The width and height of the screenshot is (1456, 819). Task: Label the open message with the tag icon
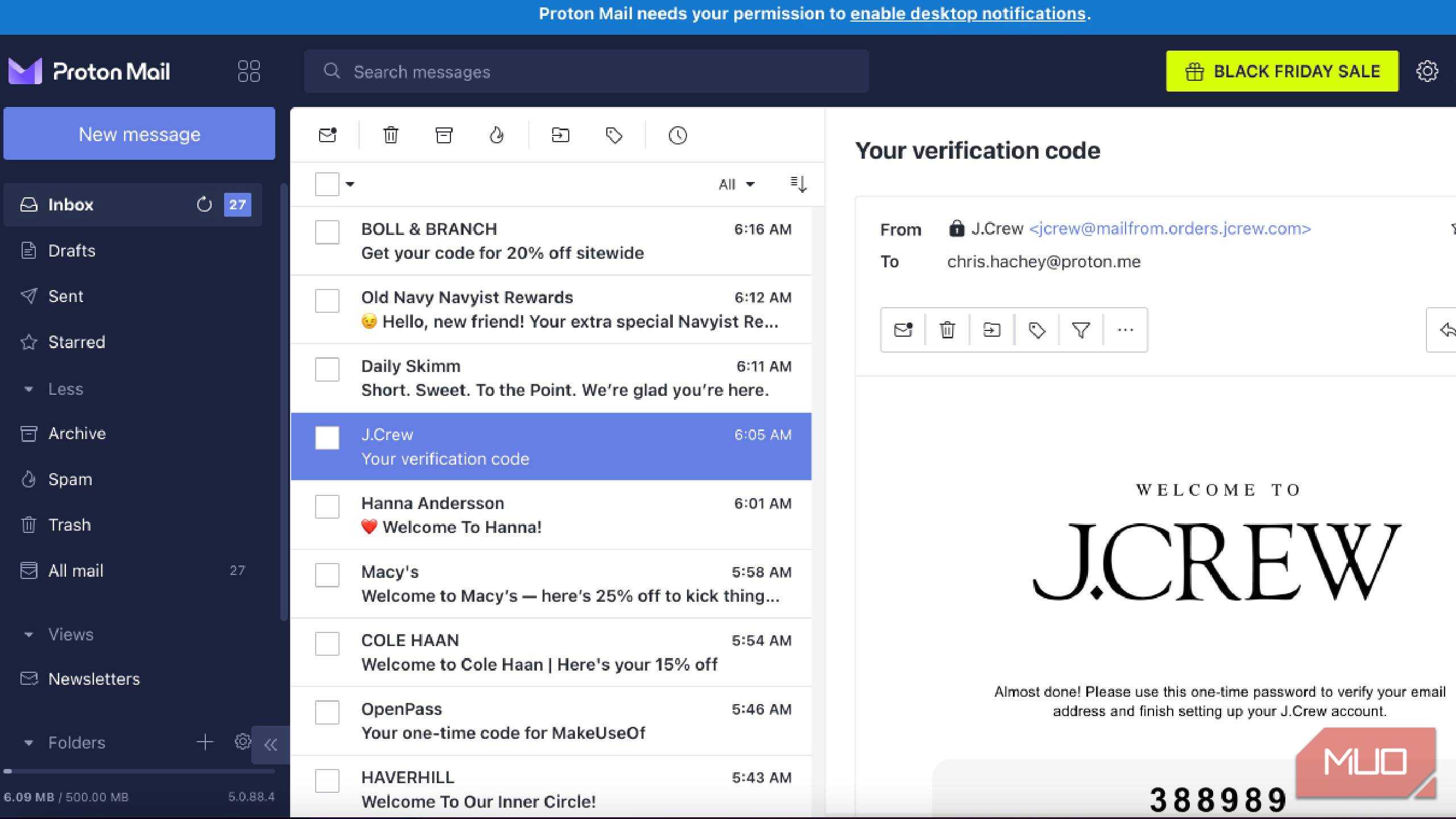tap(1036, 330)
